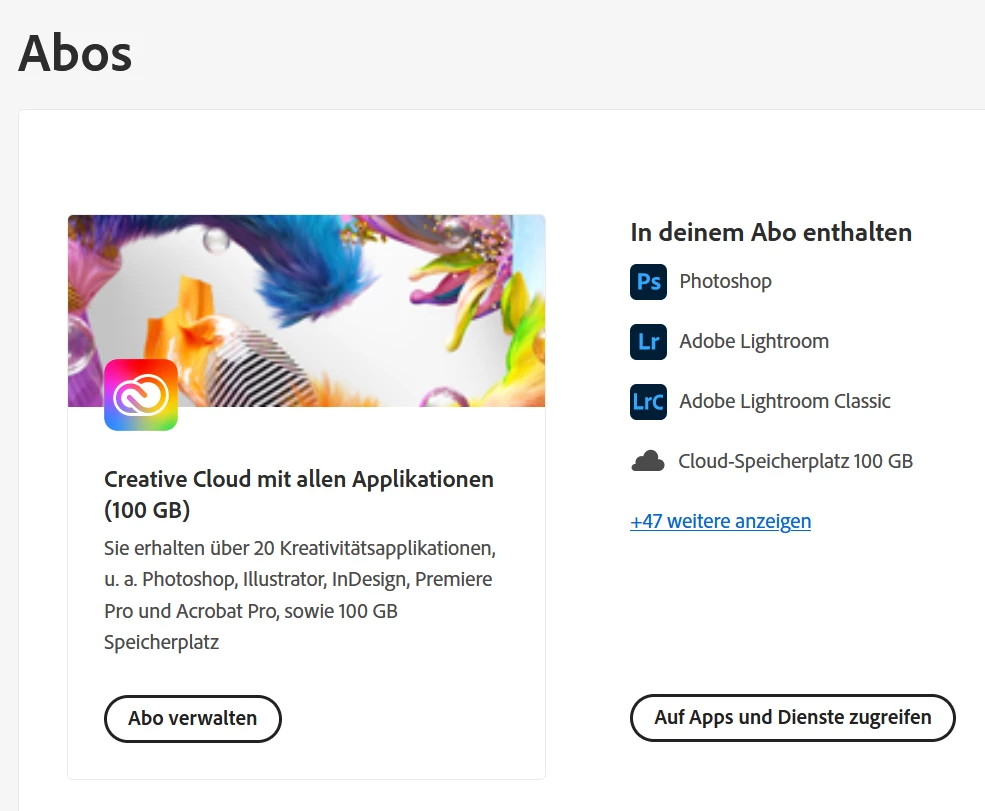
Task: Click the colorful Creative Cloud banner image
Action: [307, 311]
